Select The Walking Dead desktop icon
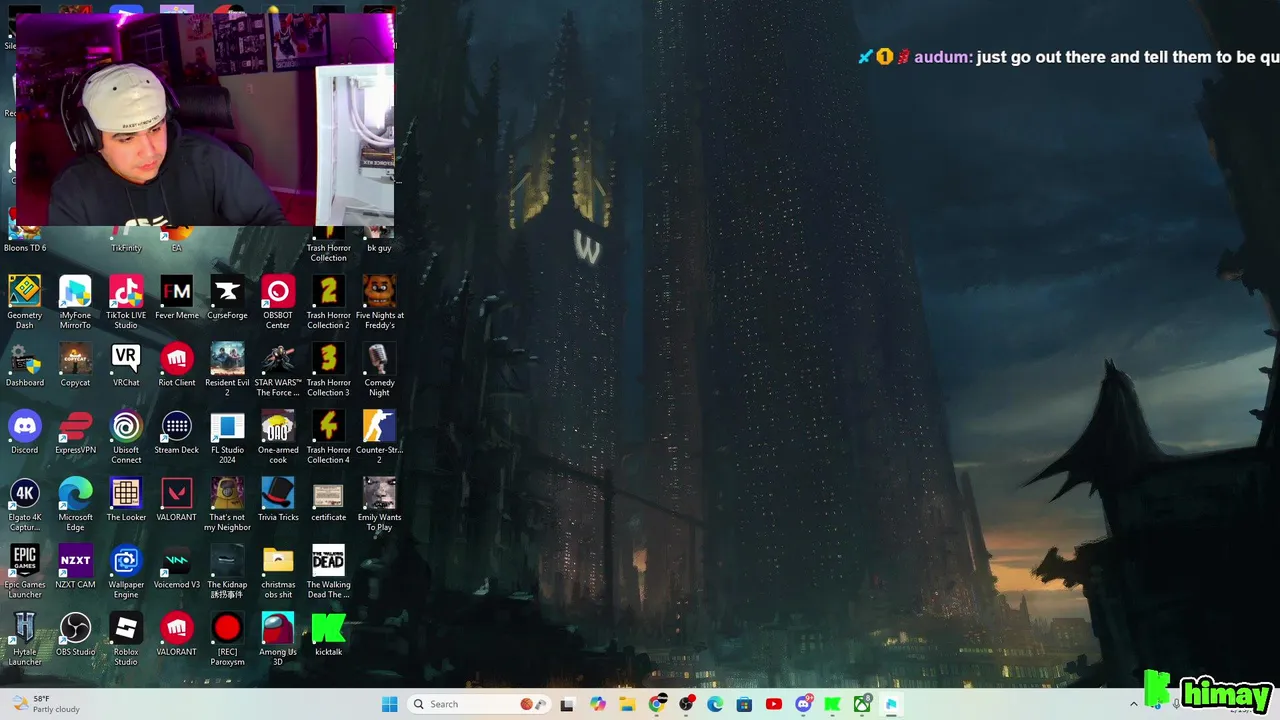The width and height of the screenshot is (1280, 720). pyautogui.click(x=328, y=571)
